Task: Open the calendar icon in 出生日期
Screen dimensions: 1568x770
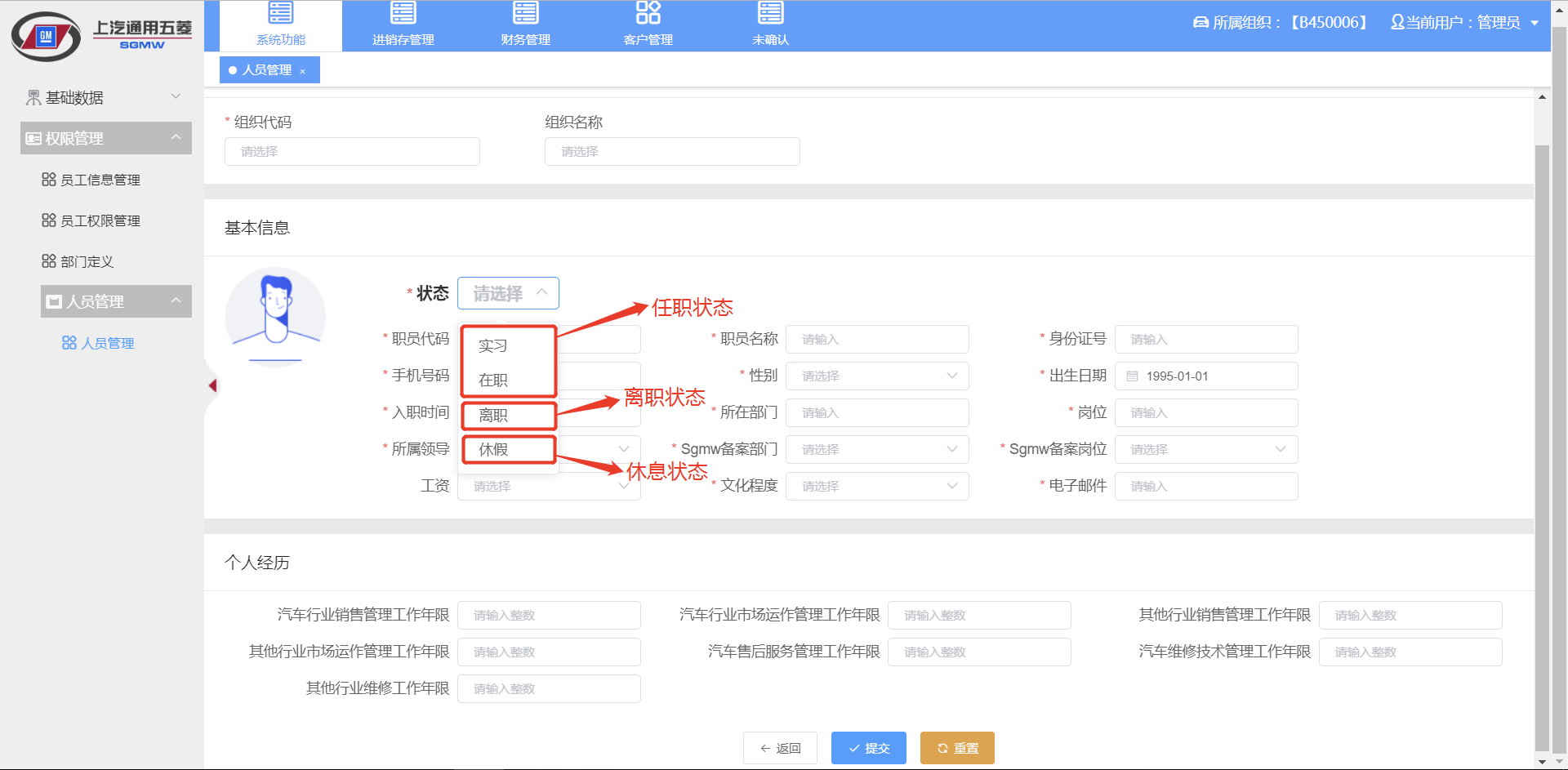Action: pyautogui.click(x=1133, y=376)
